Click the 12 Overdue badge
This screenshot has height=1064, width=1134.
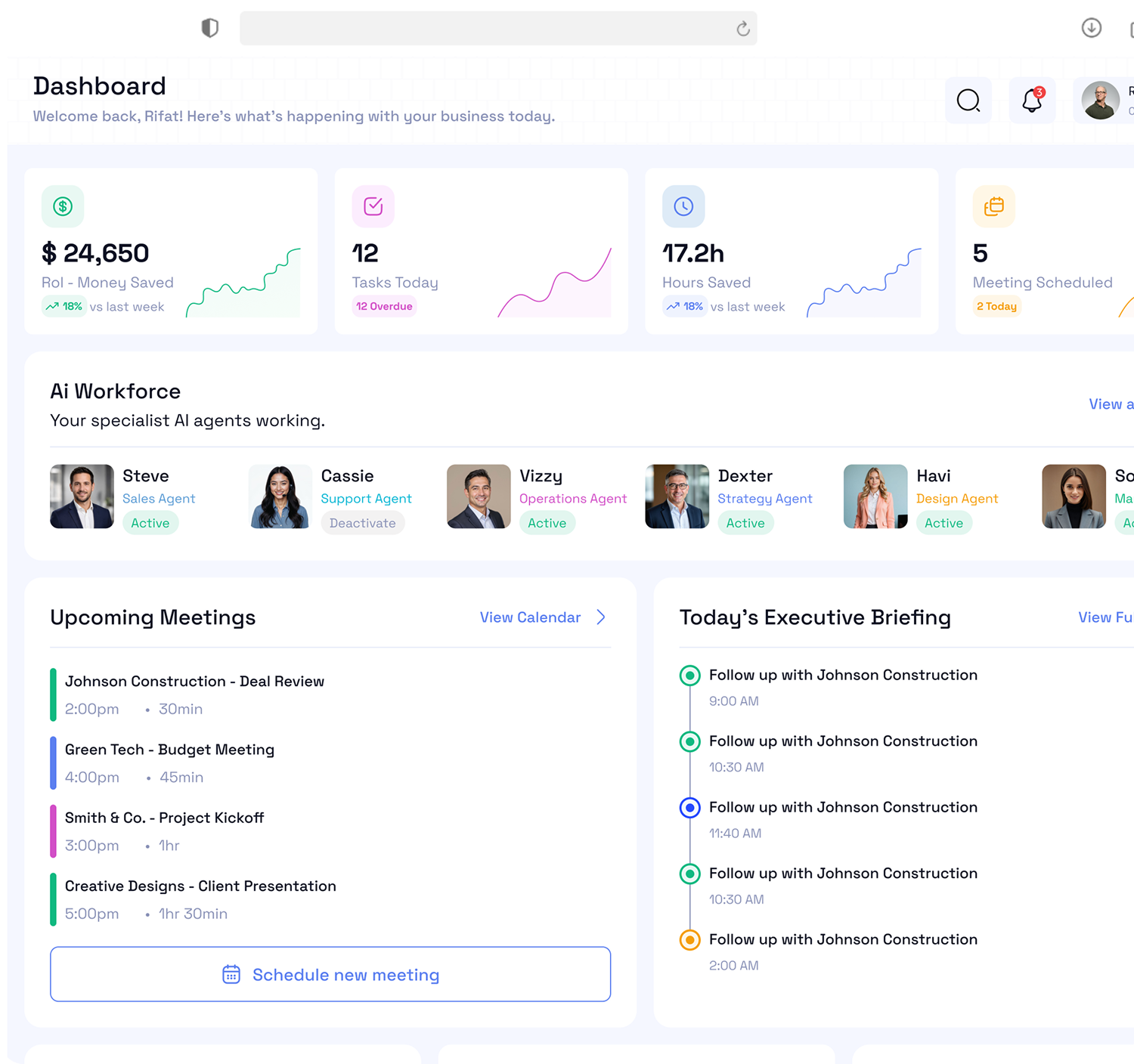click(x=384, y=306)
